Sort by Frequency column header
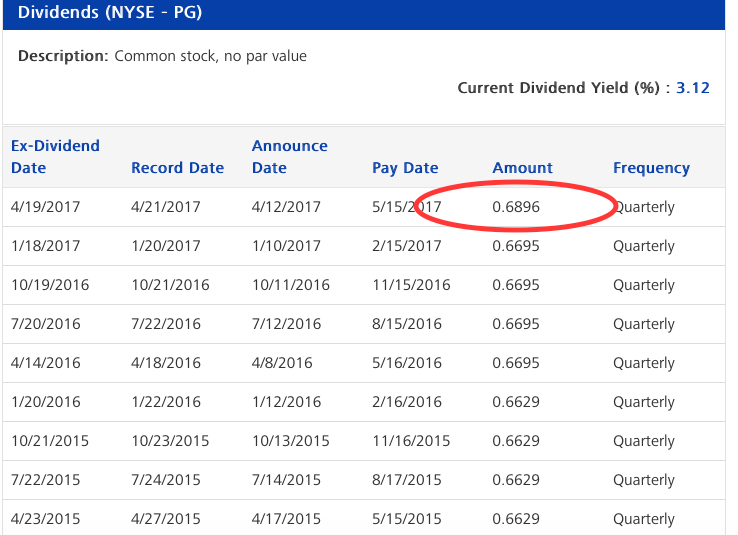 [x=651, y=168]
